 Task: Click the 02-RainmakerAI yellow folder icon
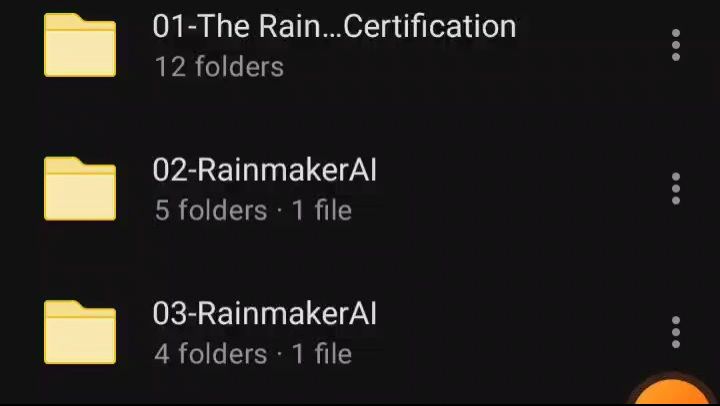tap(80, 188)
